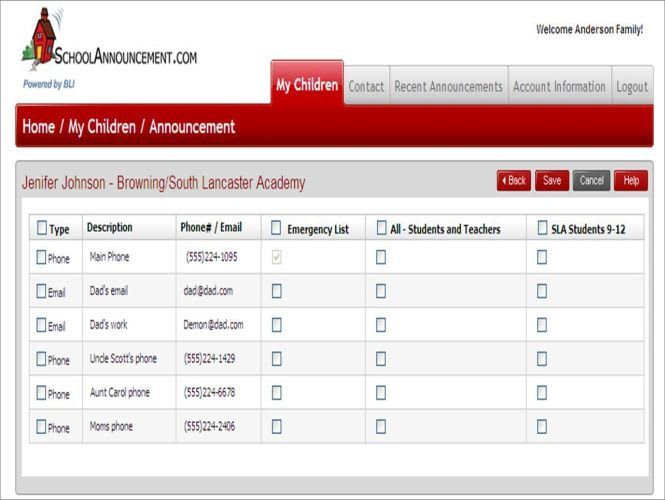Click the Jenifer Johnson student heading
The height and width of the screenshot is (500, 665).
pyautogui.click(x=163, y=183)
